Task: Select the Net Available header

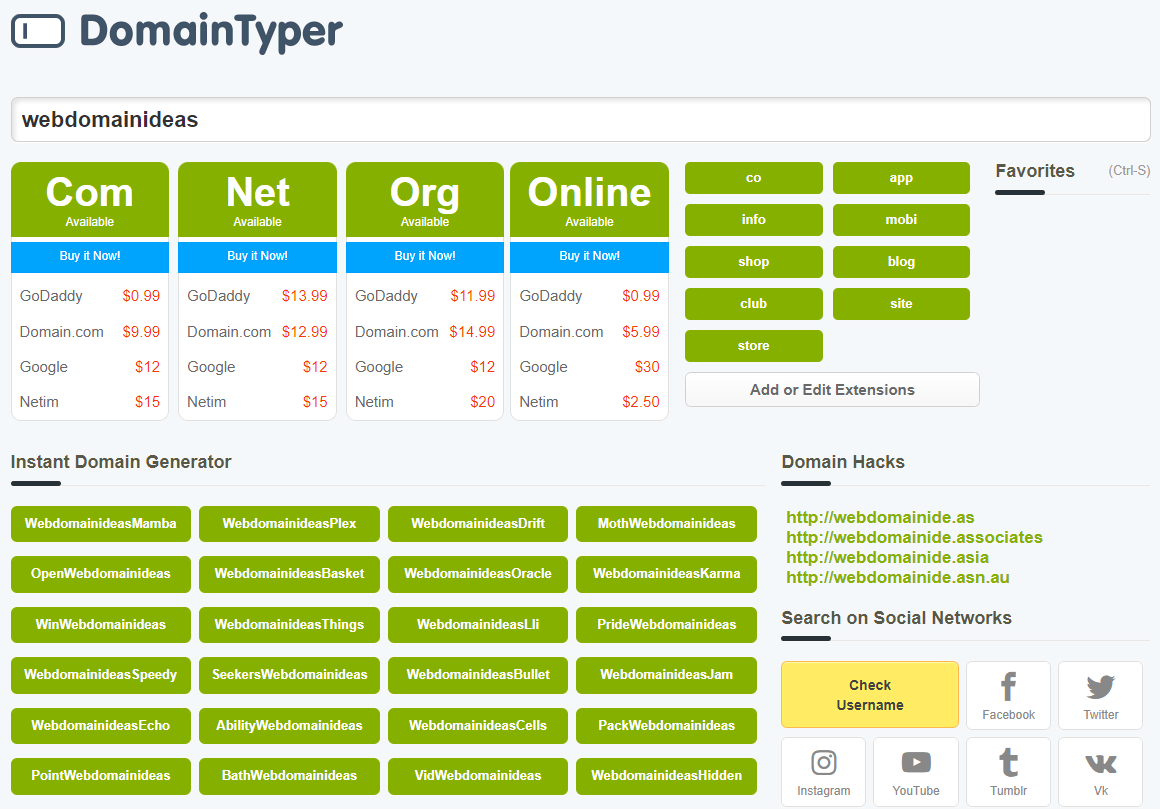Action: (257, 200)
